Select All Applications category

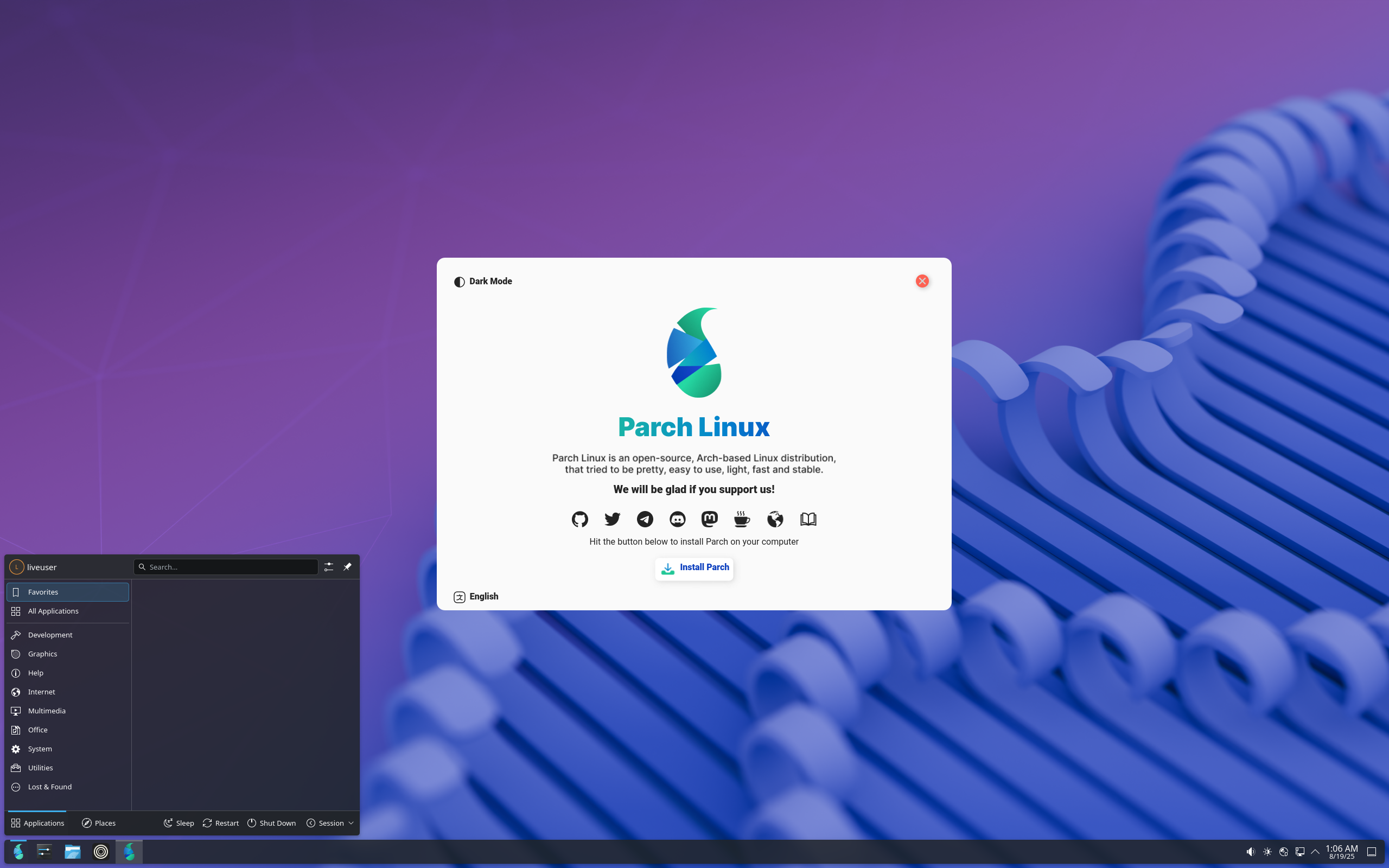click(x=68, y=611)
